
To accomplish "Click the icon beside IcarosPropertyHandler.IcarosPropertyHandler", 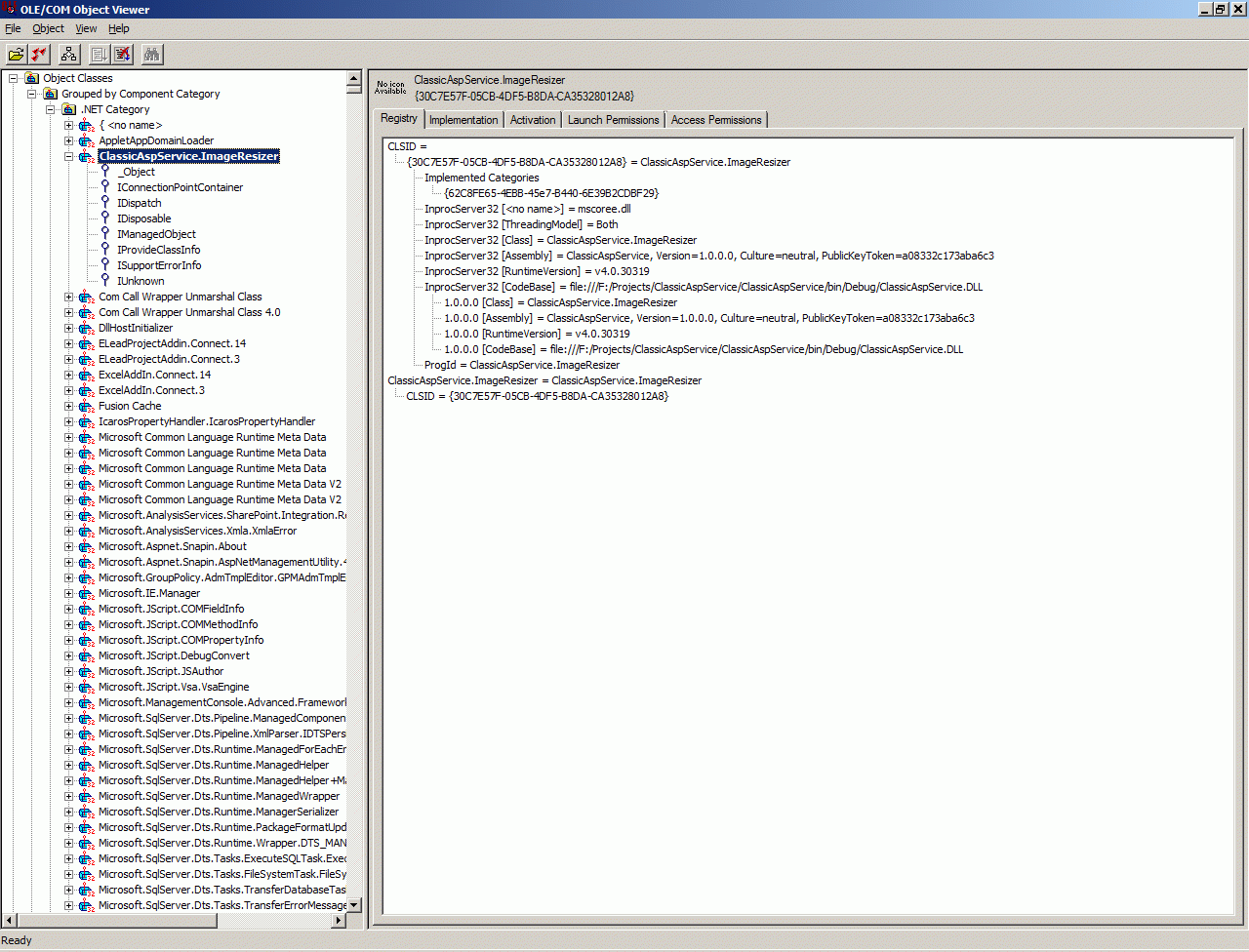I will (87, 421).
